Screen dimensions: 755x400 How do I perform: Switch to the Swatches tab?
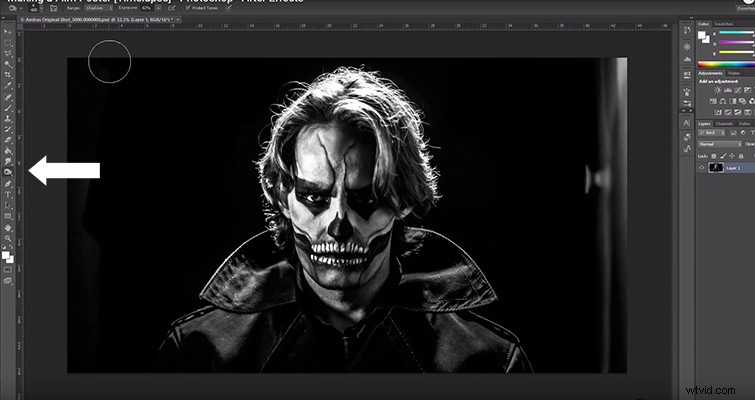[724, 24]
